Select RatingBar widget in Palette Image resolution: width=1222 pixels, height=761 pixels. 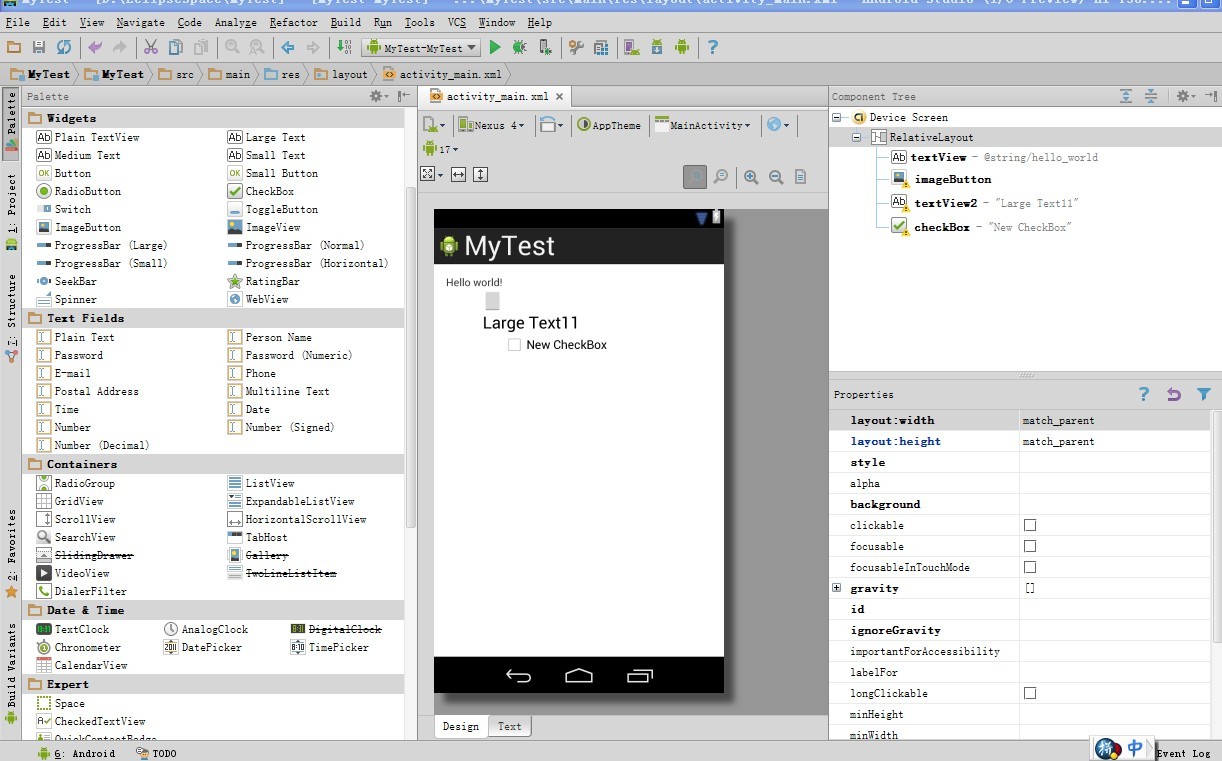(263, 281)
